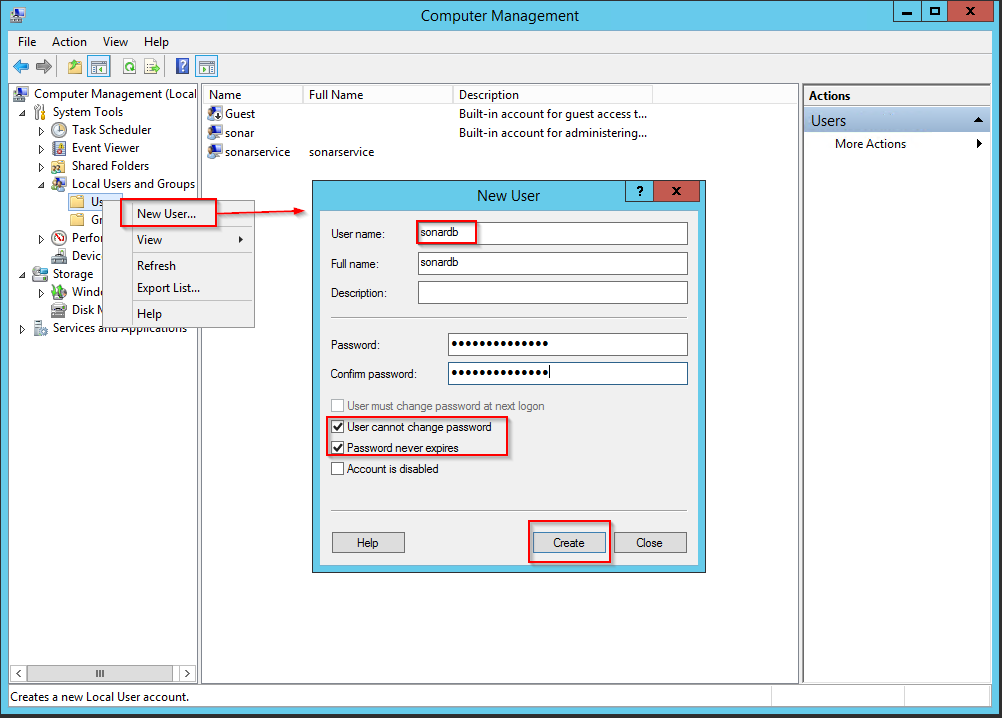Uncheck 'Password never expires' checkbox
1002x718 pixels.
click(x=338, y=448)
